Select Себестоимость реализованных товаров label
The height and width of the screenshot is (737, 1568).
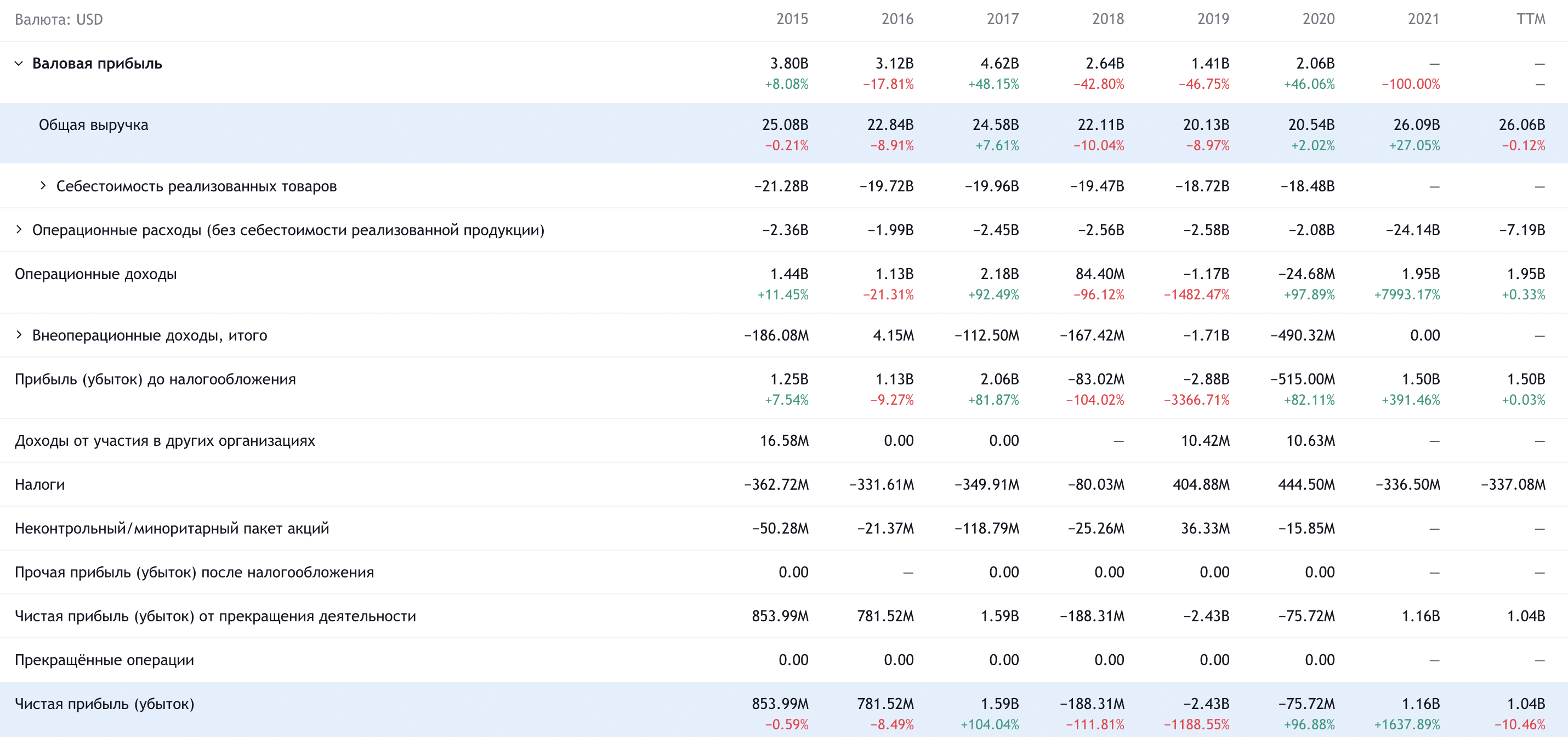pos(197,186)
